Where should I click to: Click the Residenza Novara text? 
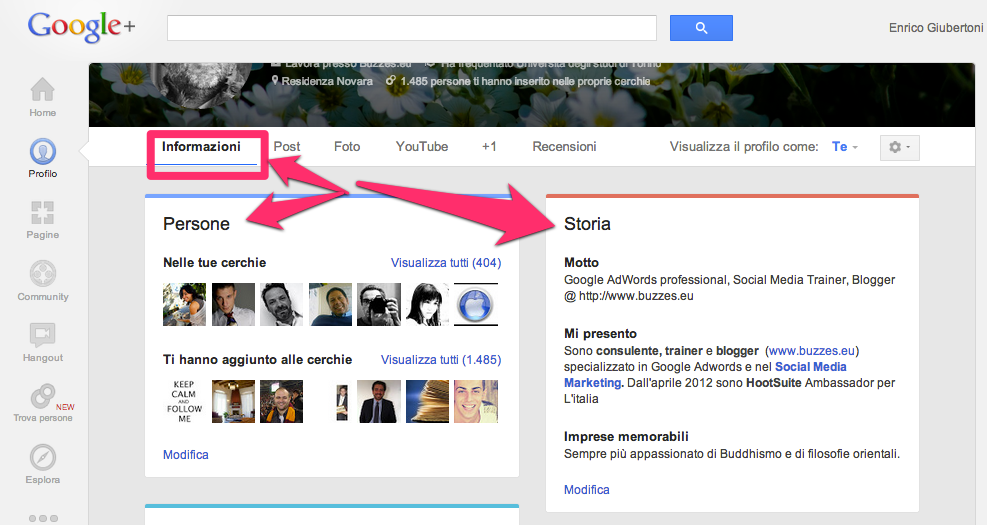pos(327,81)
